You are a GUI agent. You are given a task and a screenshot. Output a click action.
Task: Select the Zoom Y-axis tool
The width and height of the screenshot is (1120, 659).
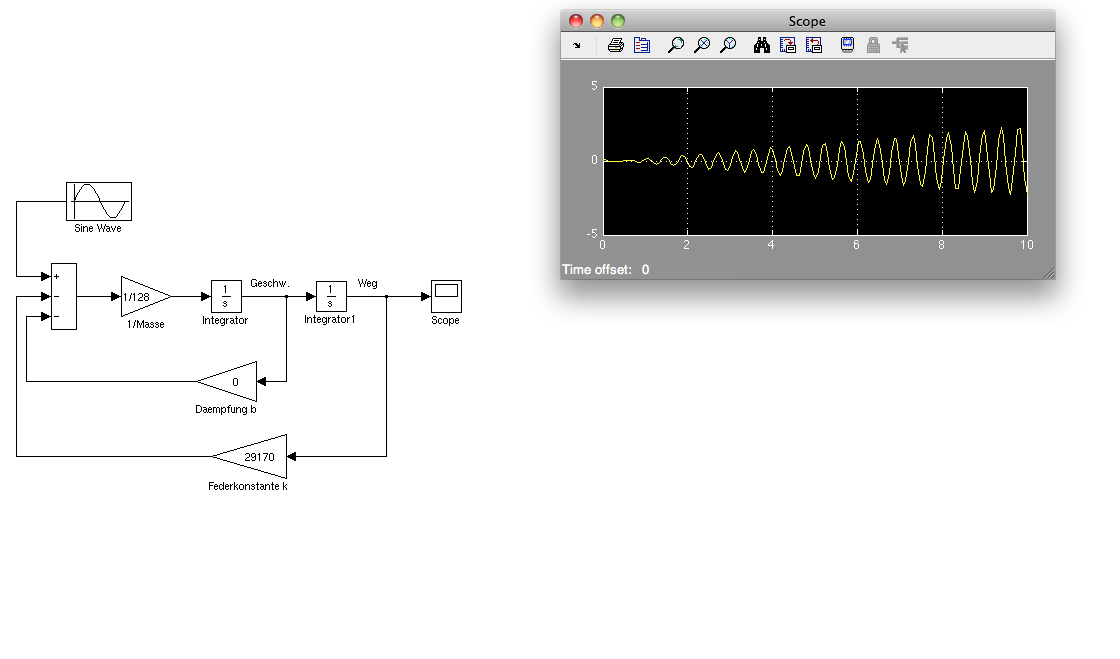point(728,45)
